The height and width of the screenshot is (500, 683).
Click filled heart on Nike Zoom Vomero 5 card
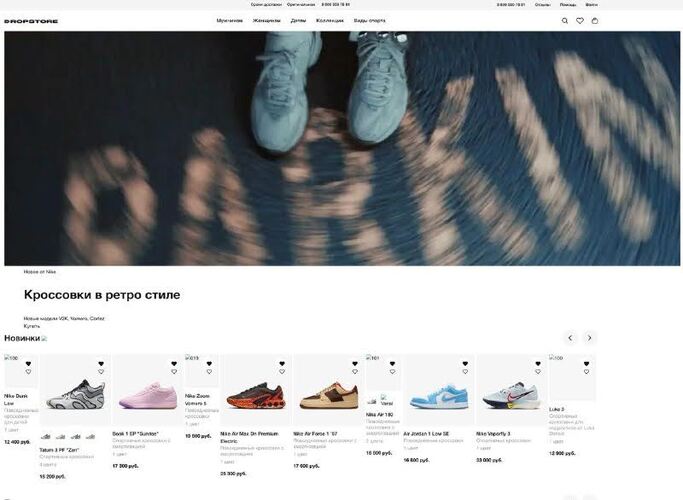209,364
